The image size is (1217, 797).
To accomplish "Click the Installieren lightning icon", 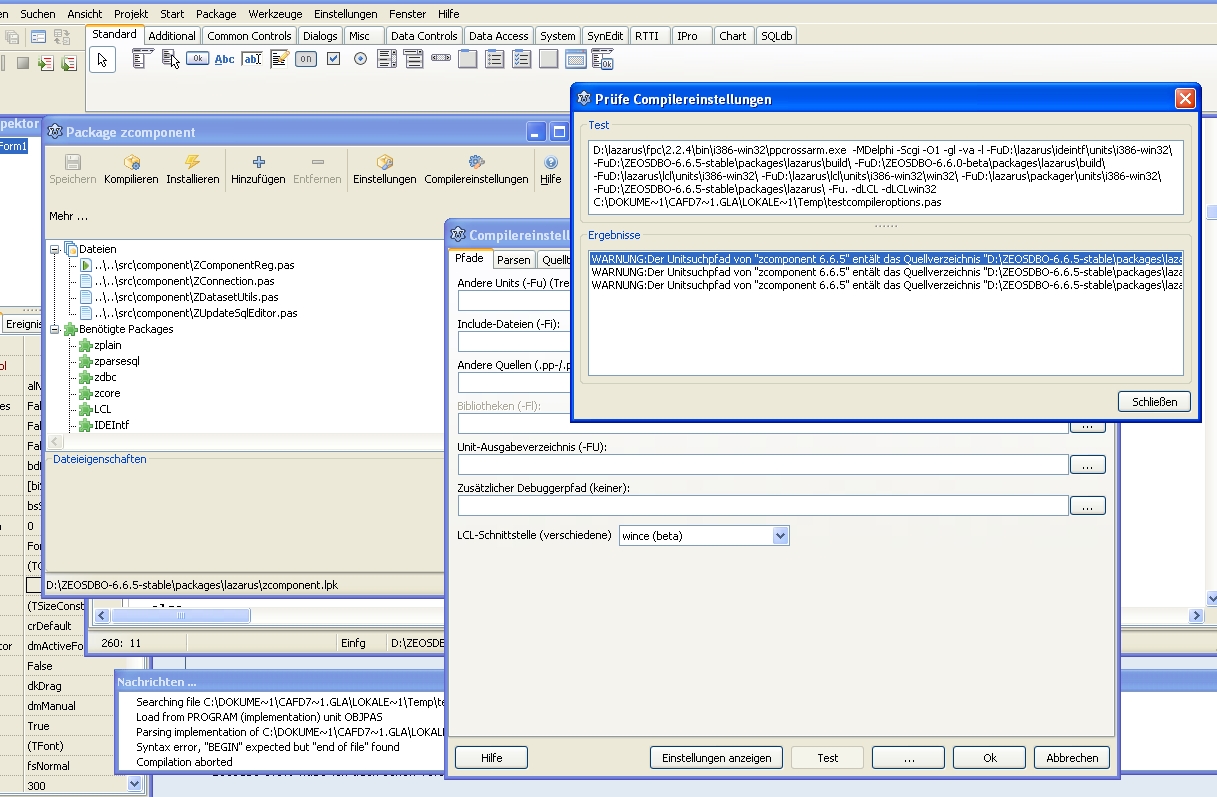I will point(193,162).
